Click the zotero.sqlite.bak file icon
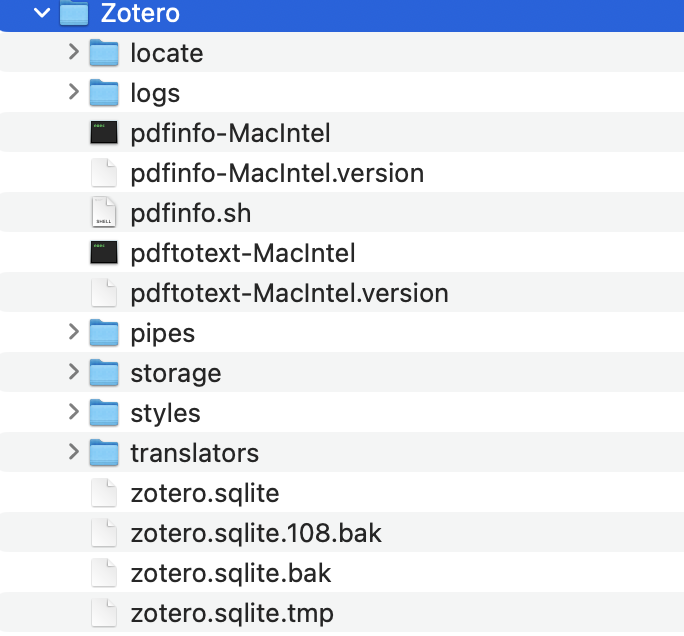This screenshot has height=636, width=684. (x=104, y=573)
